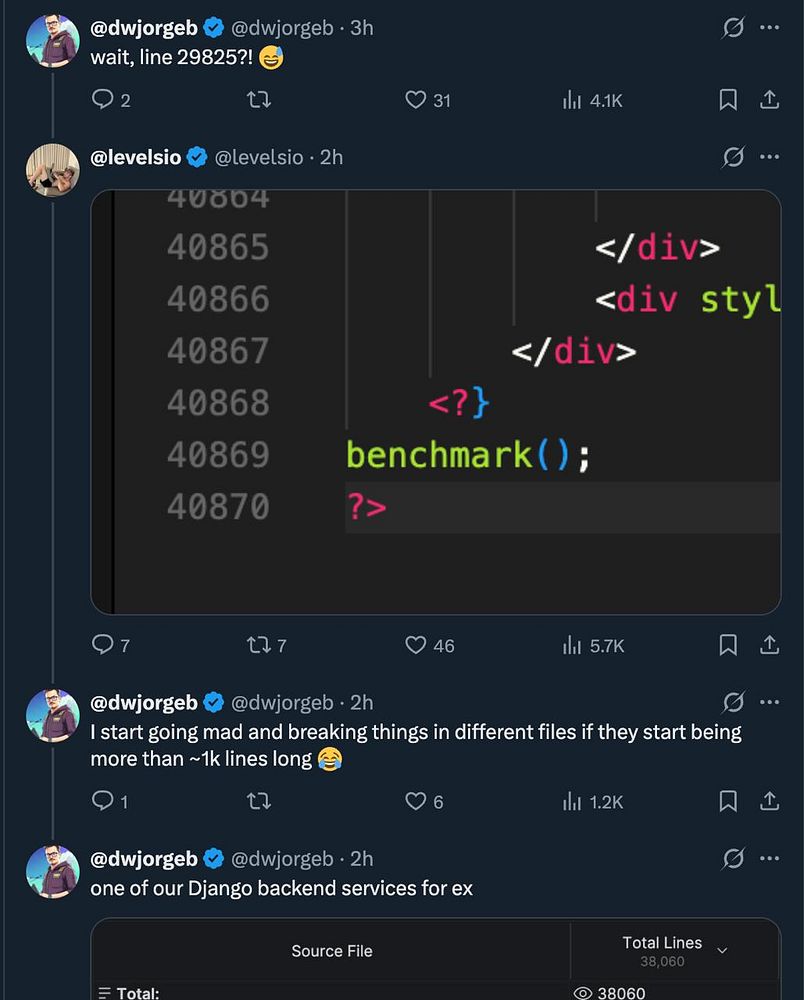Viewport: 804px width, 1000px height.
Task: Open more options on levelsio tweet
Action: (x=769, y=157)
